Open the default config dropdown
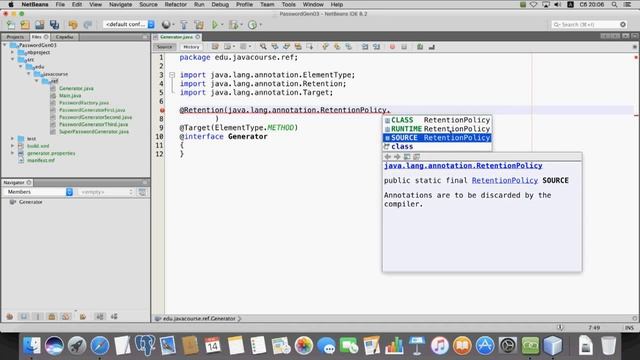This screenshot has width=640, height=360. point(129,24)
